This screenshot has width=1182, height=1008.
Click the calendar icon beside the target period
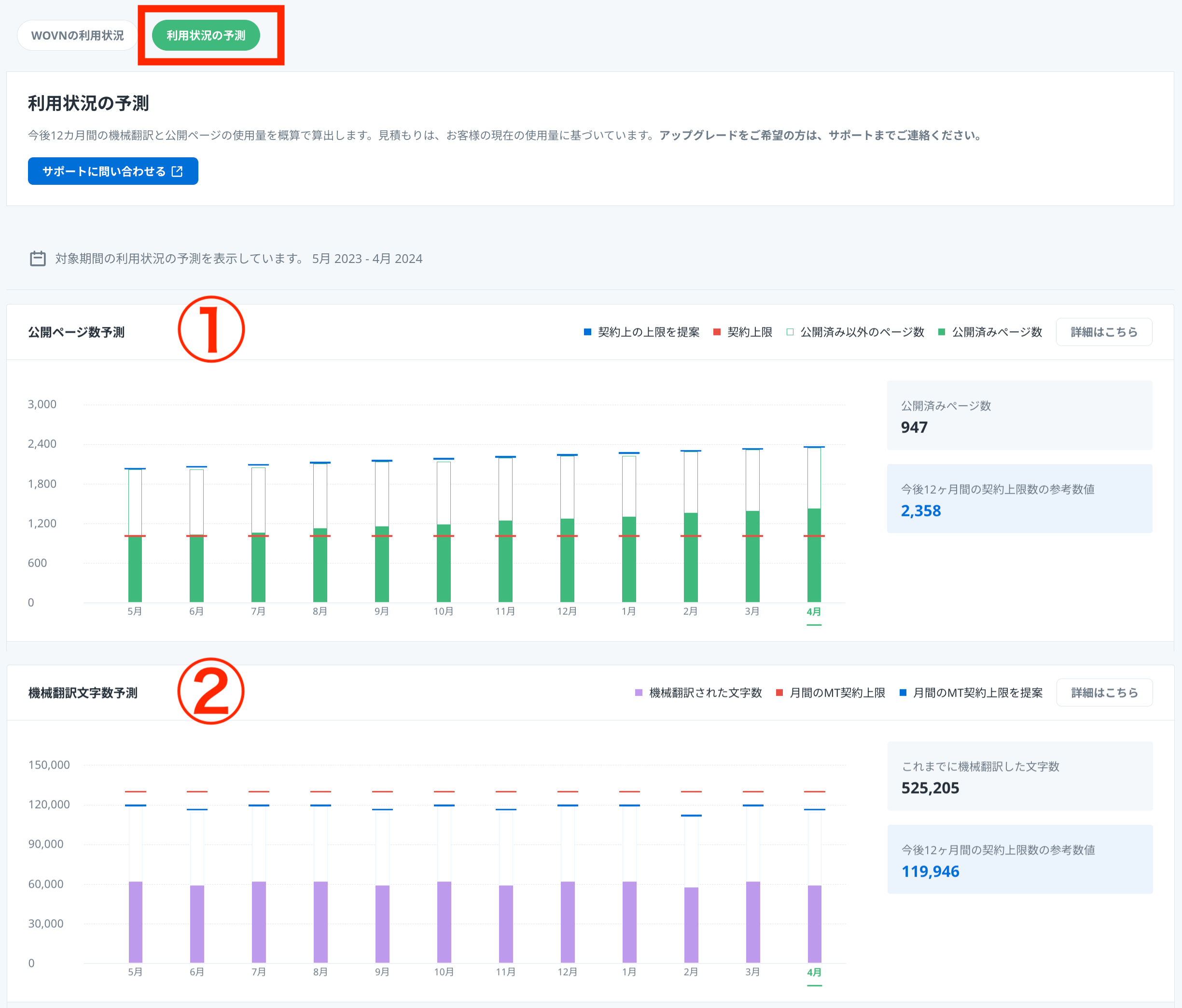(x=38, y=259)
